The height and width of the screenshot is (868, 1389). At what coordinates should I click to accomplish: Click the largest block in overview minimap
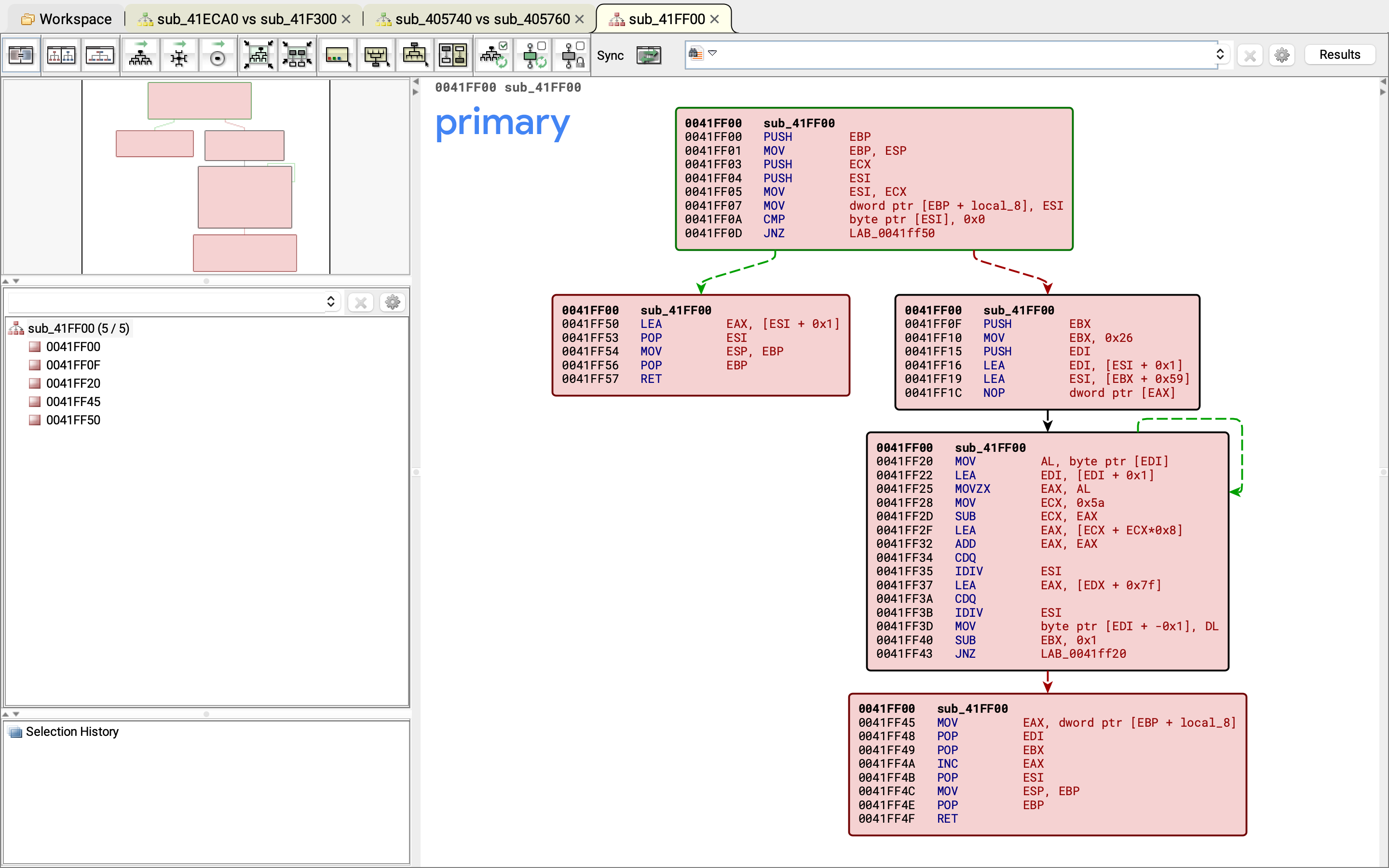[x=245, y=197]
